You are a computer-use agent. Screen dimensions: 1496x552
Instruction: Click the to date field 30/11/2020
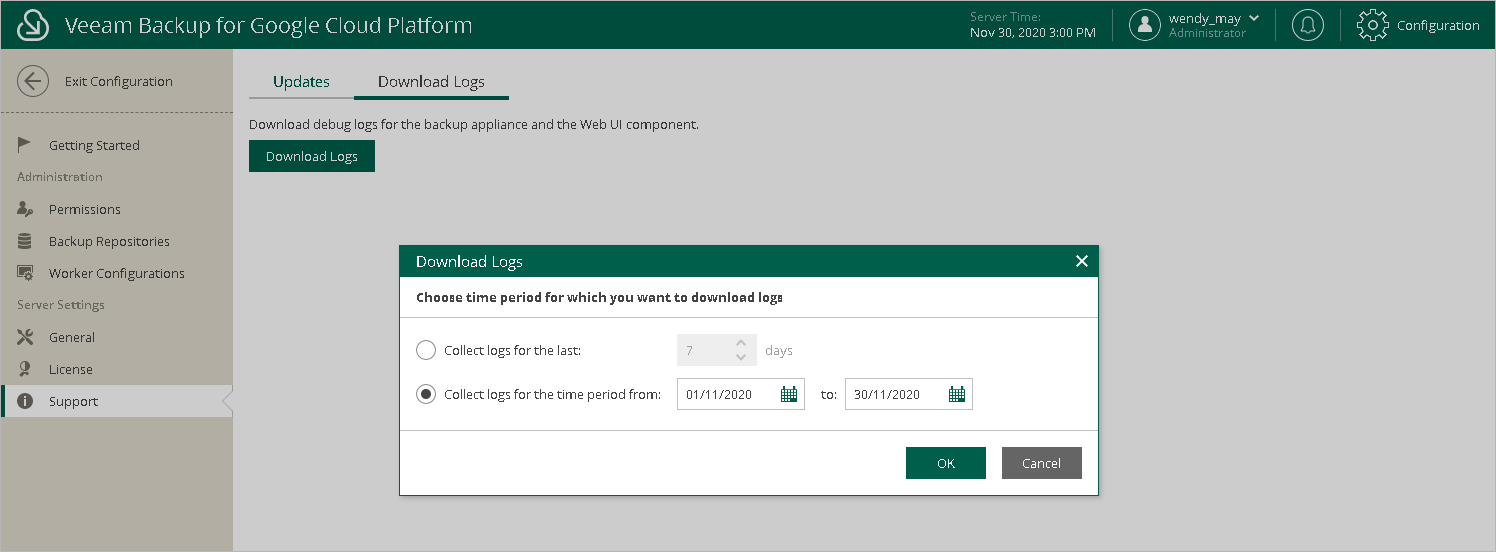point(909,394)
